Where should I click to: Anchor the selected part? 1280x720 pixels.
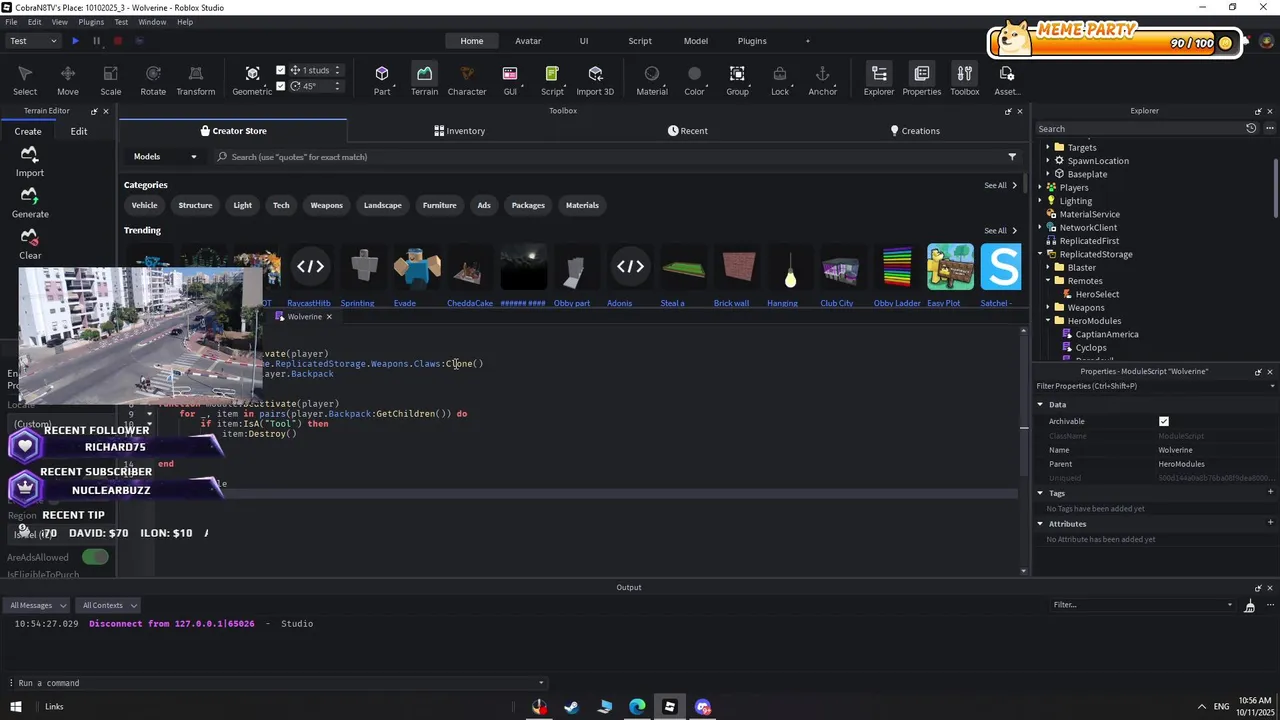(x=822, y=80)
